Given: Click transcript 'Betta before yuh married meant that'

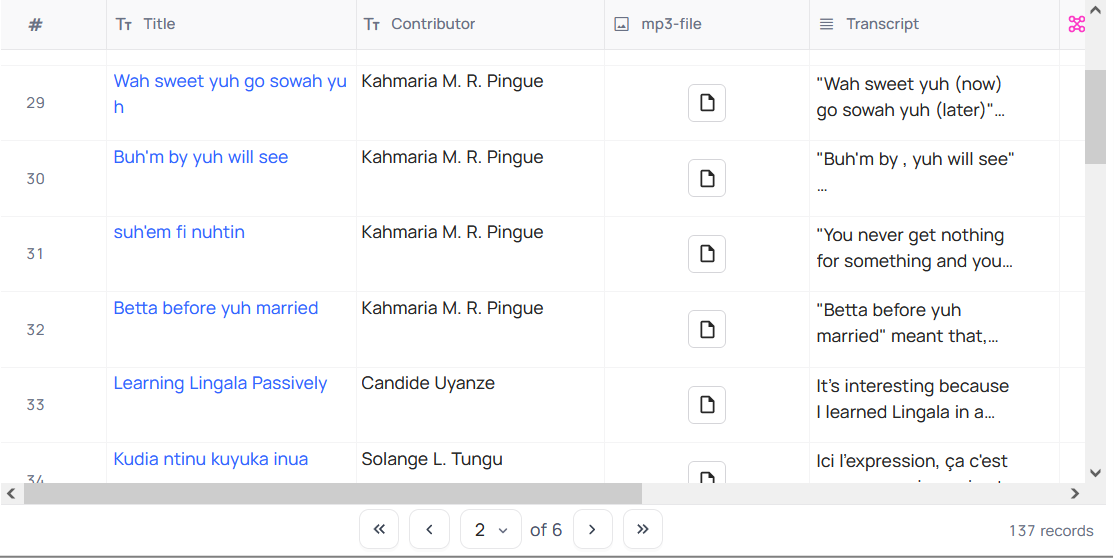Looking at the screenshot, I should 907,323.
